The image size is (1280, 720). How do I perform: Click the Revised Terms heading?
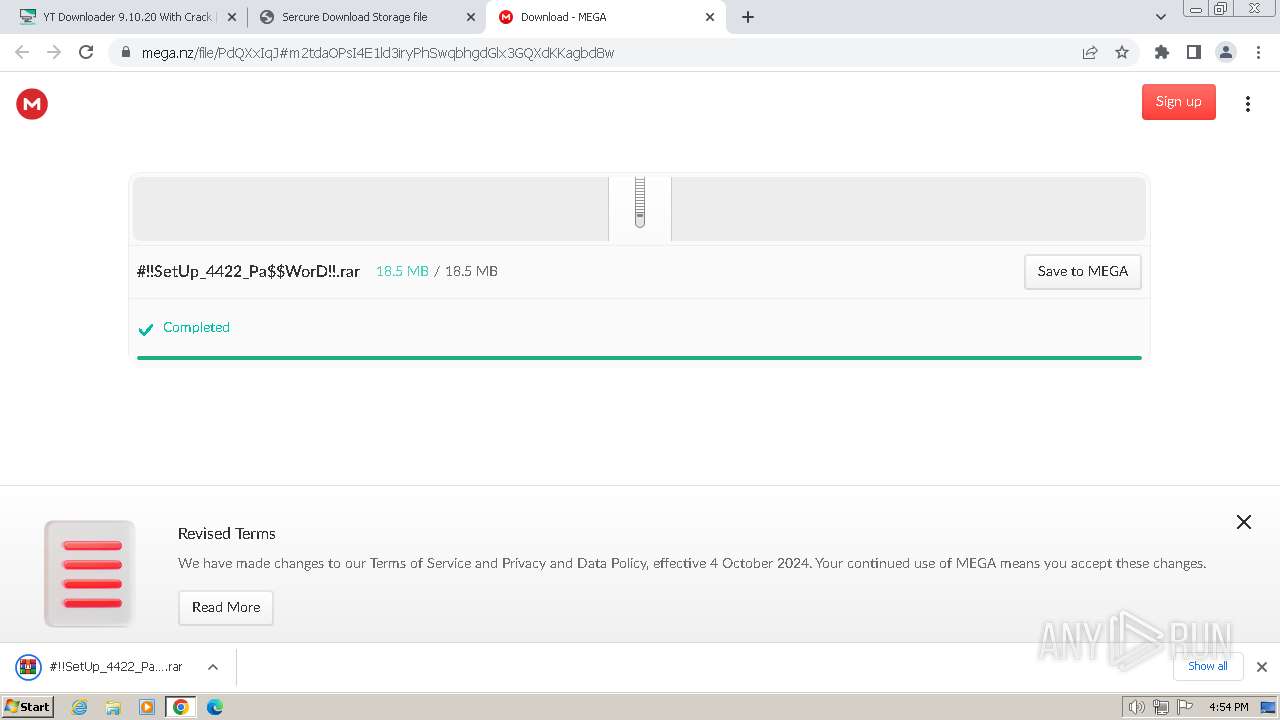point(227,533)
